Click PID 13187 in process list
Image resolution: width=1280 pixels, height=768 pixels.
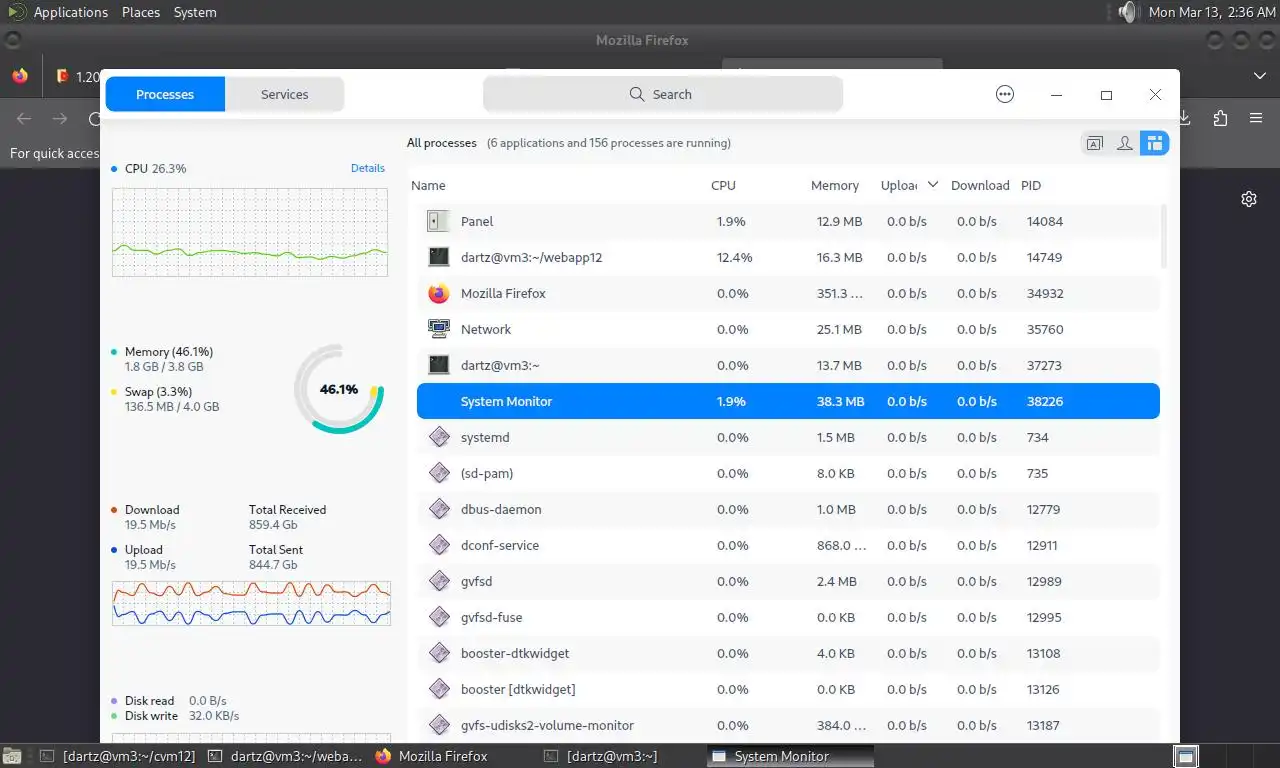[1043, 725]
